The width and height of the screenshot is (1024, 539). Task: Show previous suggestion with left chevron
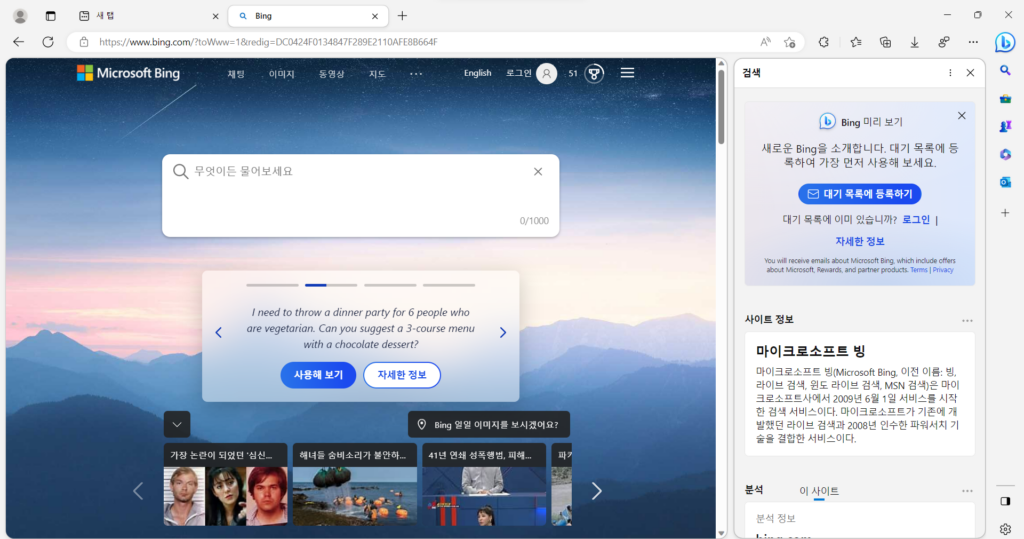(x=219, y=333)
